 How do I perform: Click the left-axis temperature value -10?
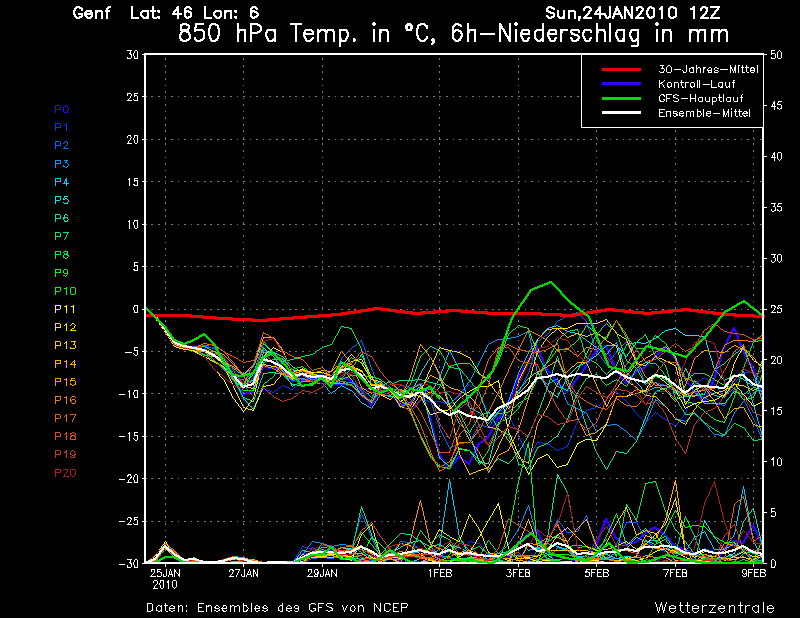[x=129, y=394]
